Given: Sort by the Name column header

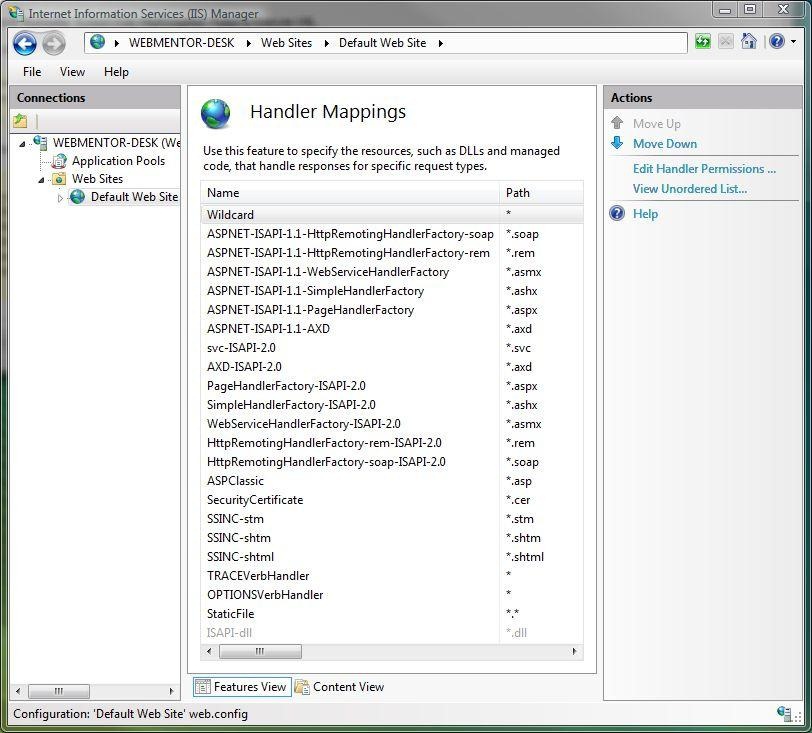Looking at the screenshot, I should tap(350, 193).
